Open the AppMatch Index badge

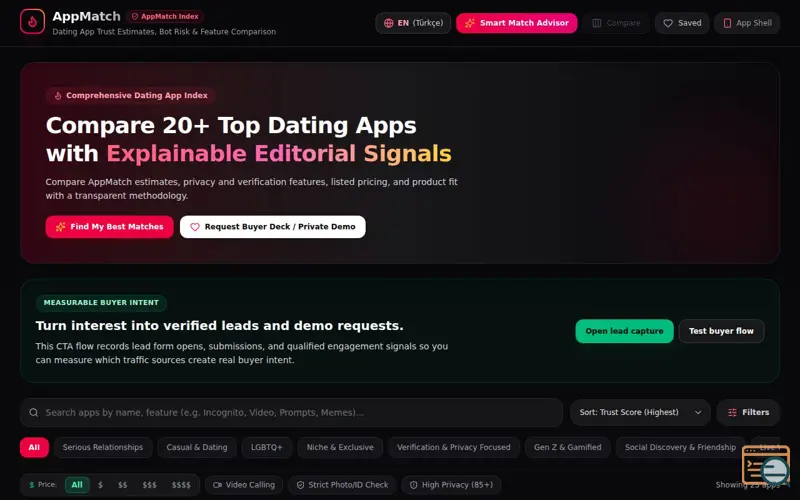(x=165, y=16)
